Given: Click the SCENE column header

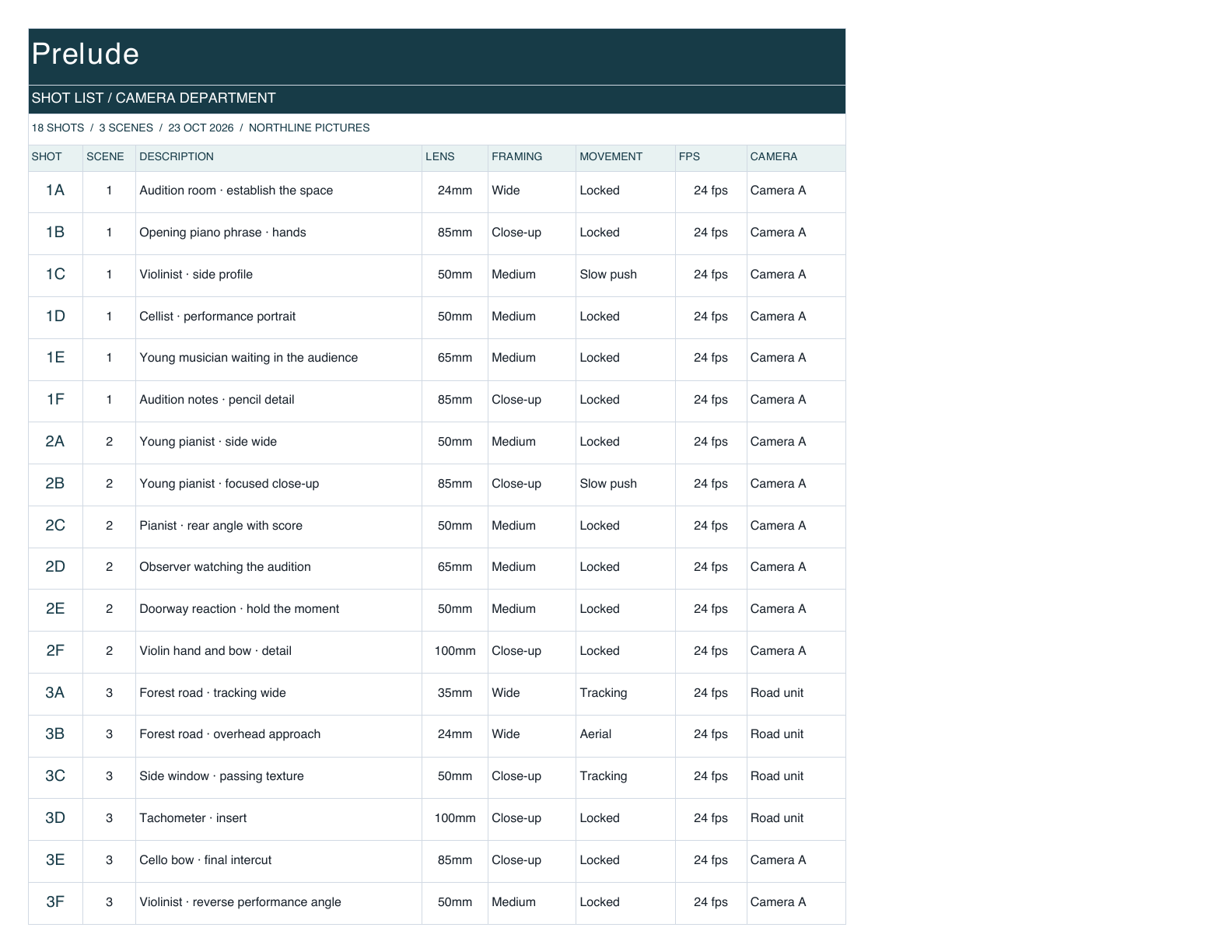Looking at the screenshot, I should (x=105, y=156).
